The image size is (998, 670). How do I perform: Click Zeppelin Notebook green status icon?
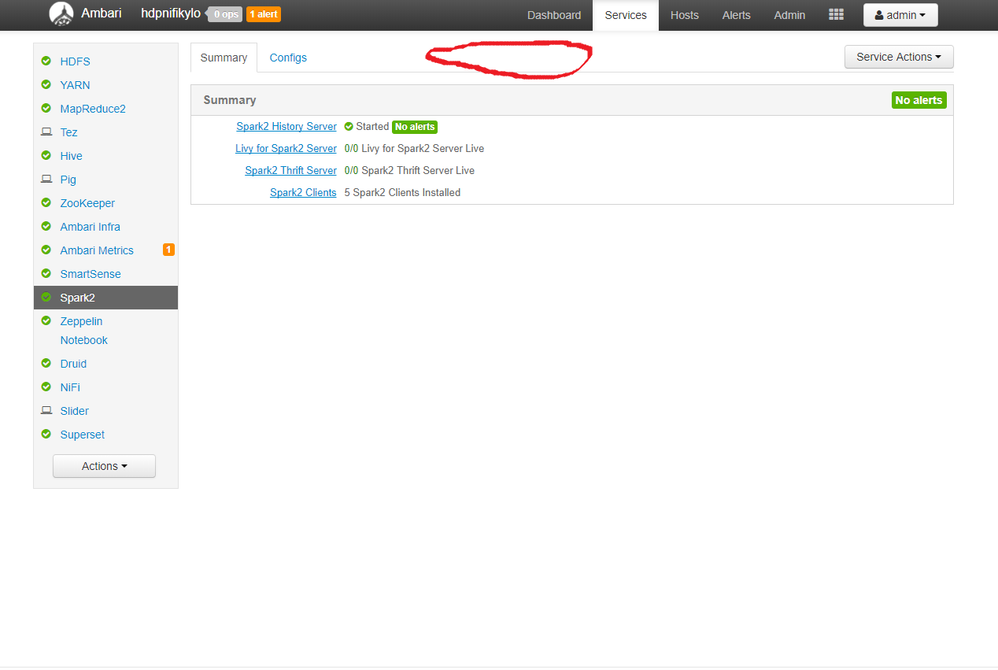click(x=46, y=321)
